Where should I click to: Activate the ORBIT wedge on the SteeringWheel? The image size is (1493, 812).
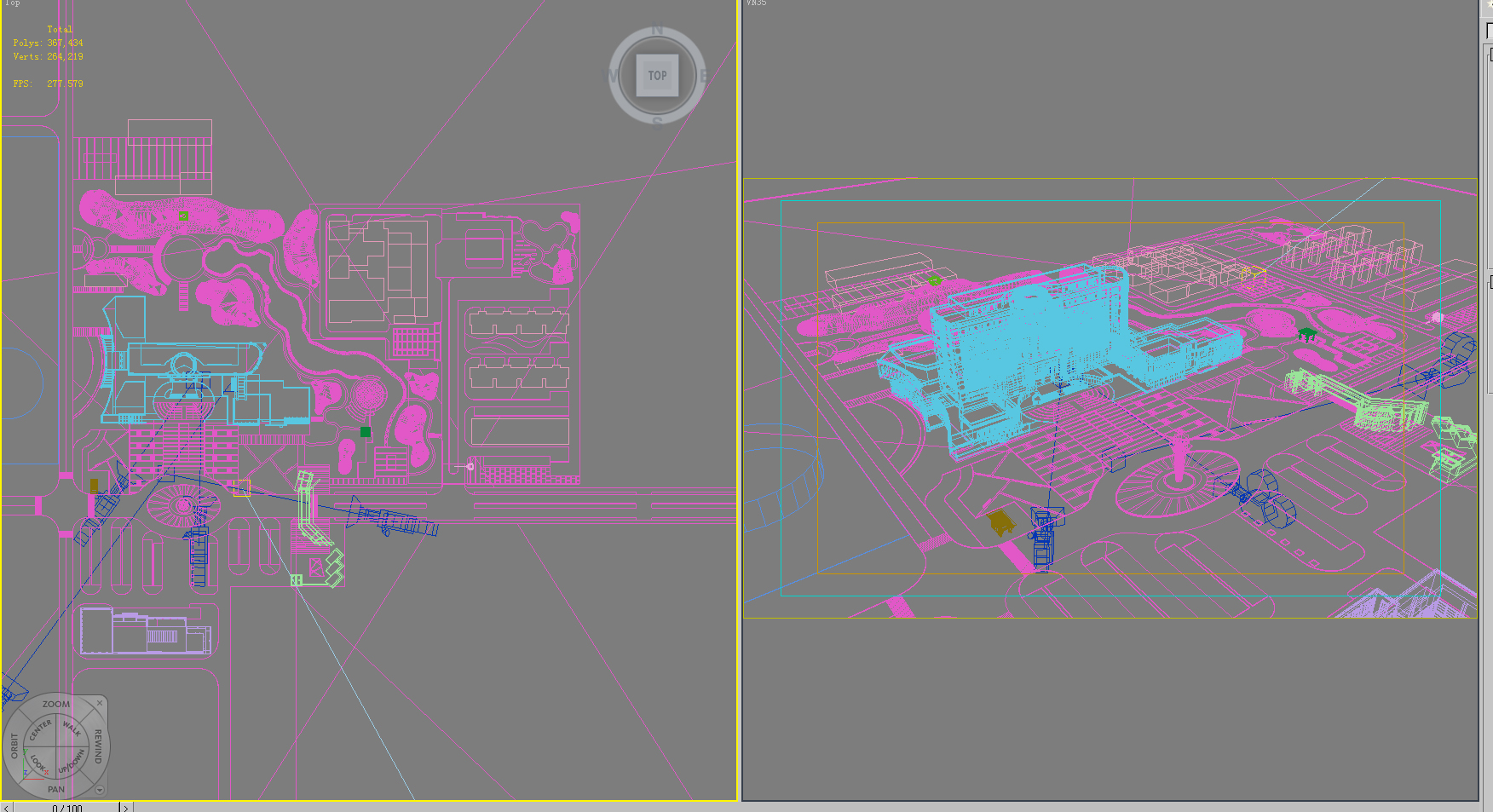[x=14, y=746]
